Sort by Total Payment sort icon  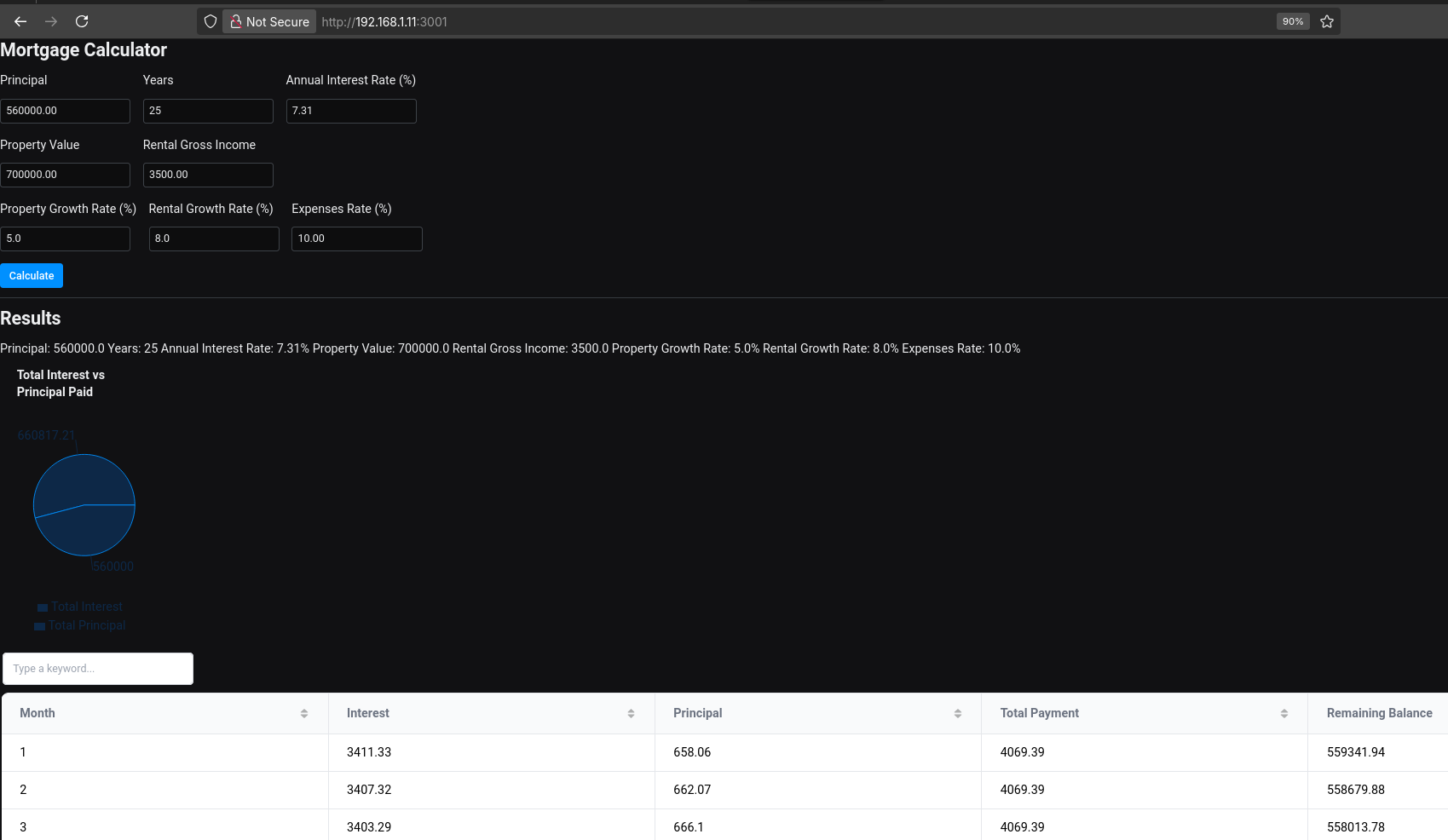1284,714
